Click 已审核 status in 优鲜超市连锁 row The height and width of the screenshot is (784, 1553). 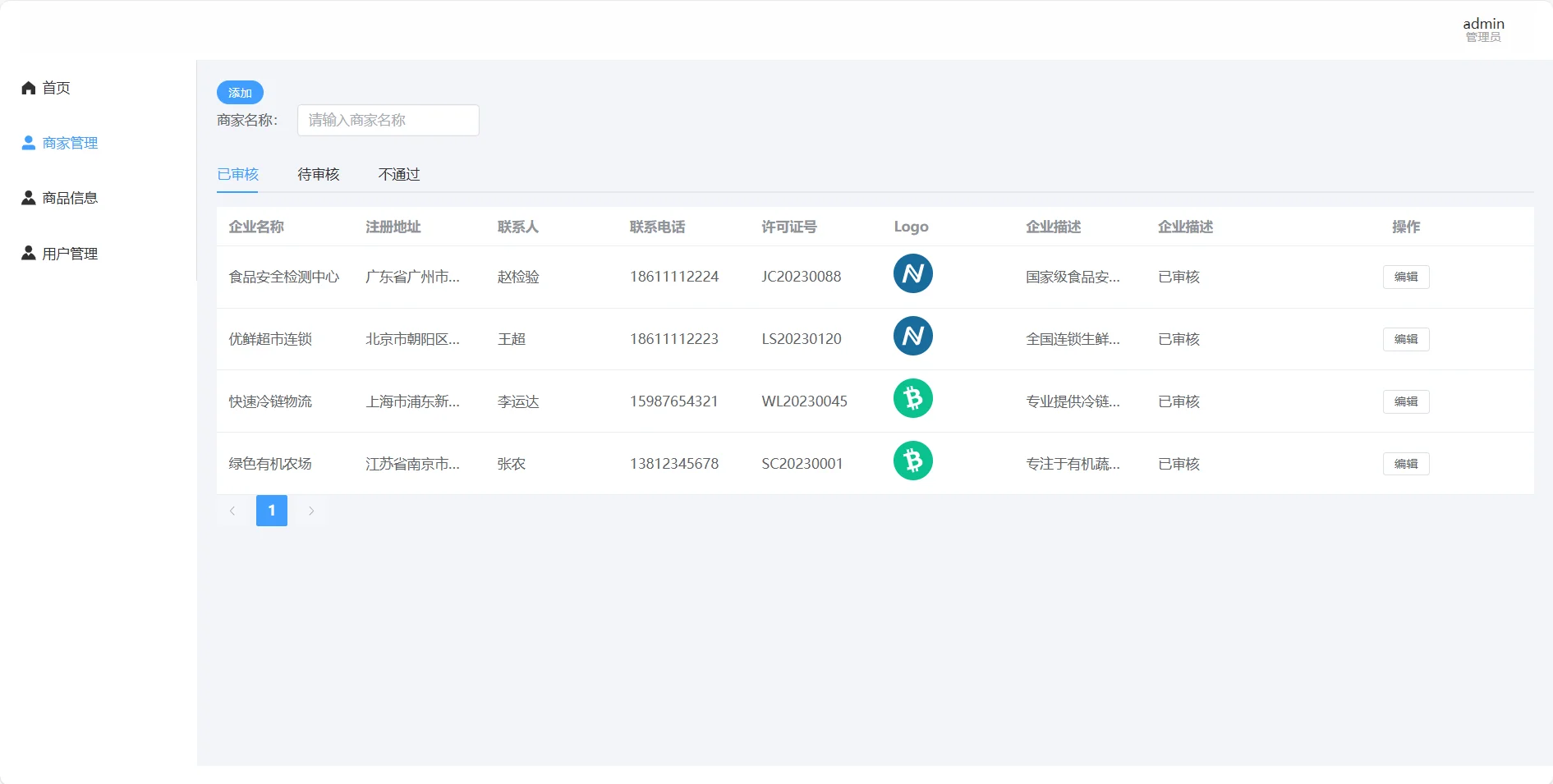(1179, 339)
